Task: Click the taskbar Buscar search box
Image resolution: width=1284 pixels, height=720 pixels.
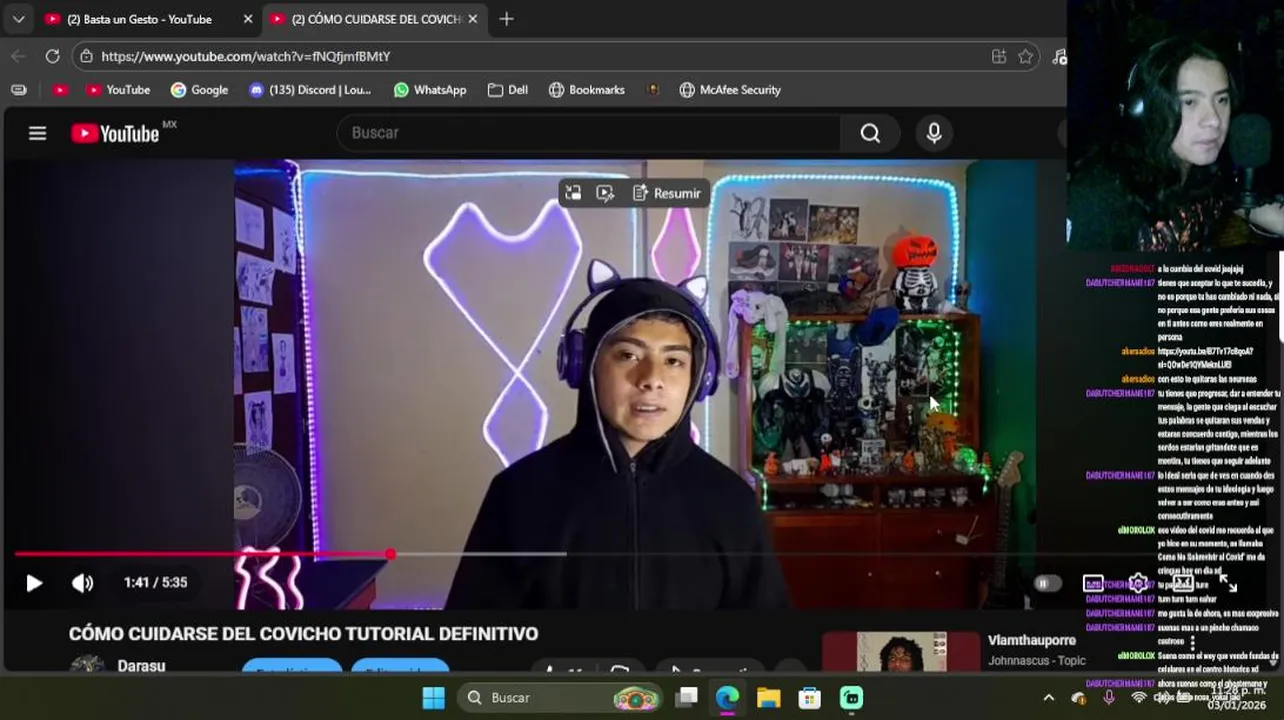Action: (559, 698)
